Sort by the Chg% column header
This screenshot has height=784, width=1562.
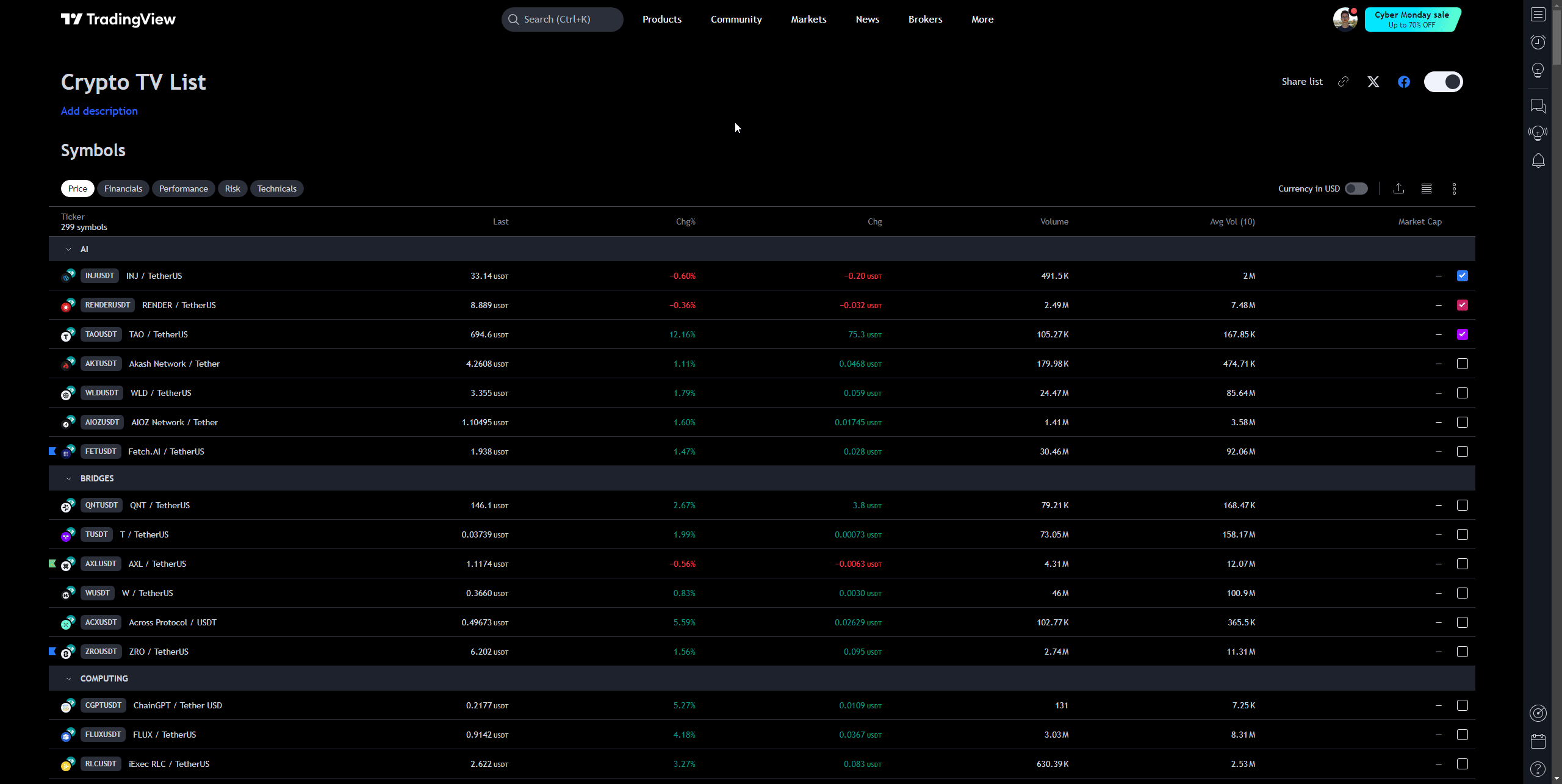(x=686, y=221)
